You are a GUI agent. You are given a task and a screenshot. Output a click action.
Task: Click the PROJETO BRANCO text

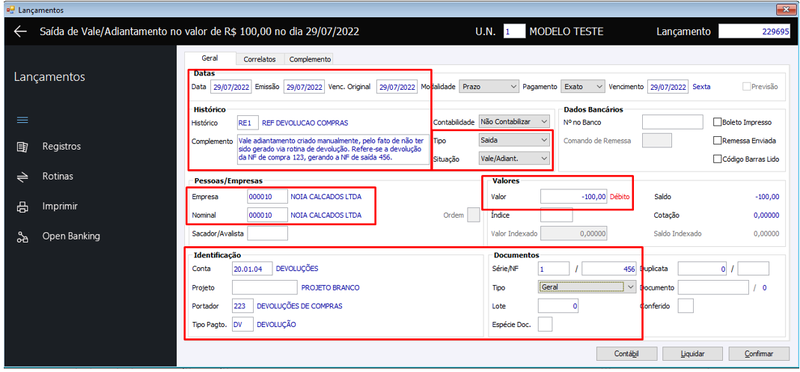(x=330, y=287)
